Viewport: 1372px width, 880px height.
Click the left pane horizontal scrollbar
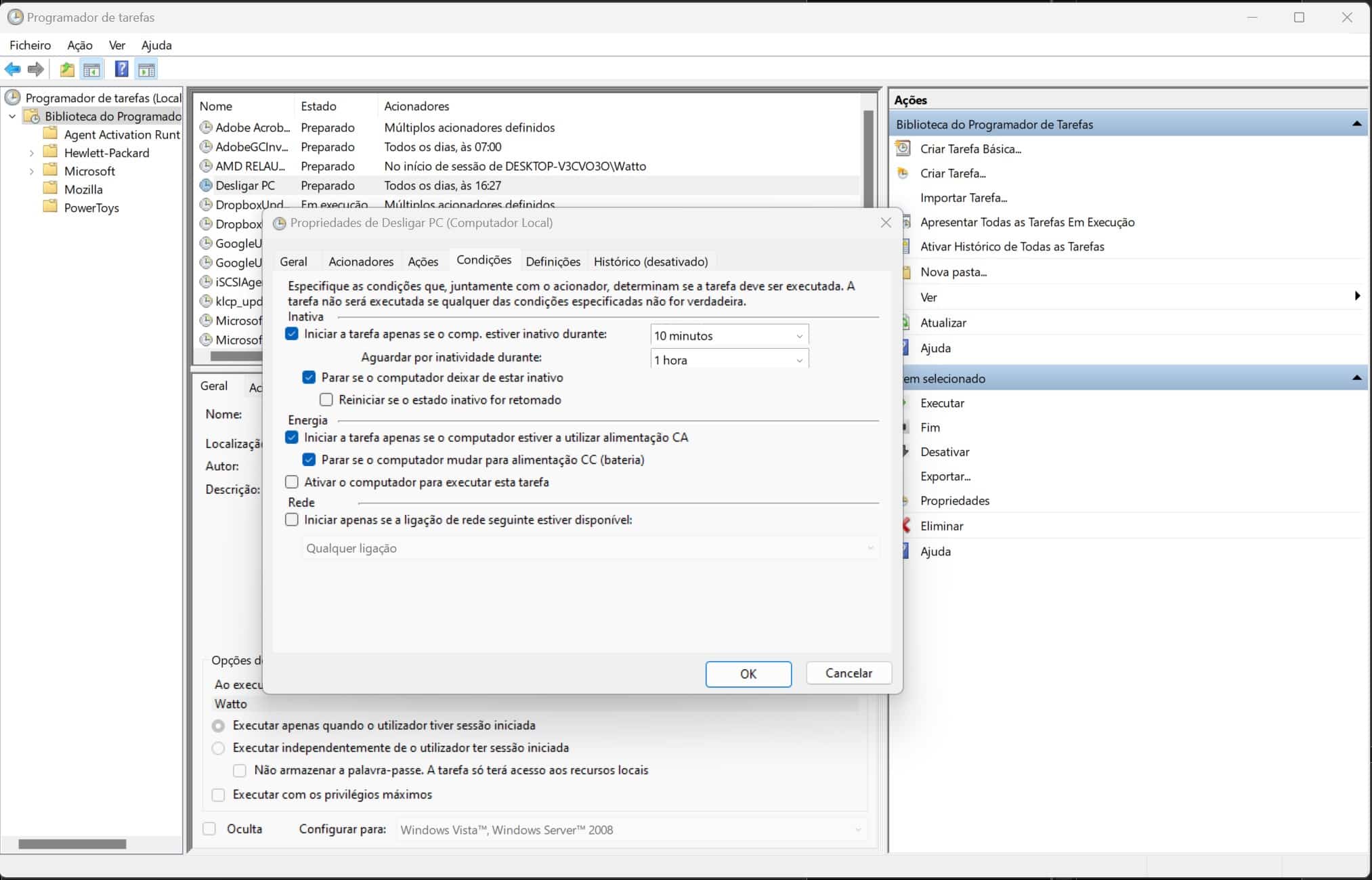point(72,844)
